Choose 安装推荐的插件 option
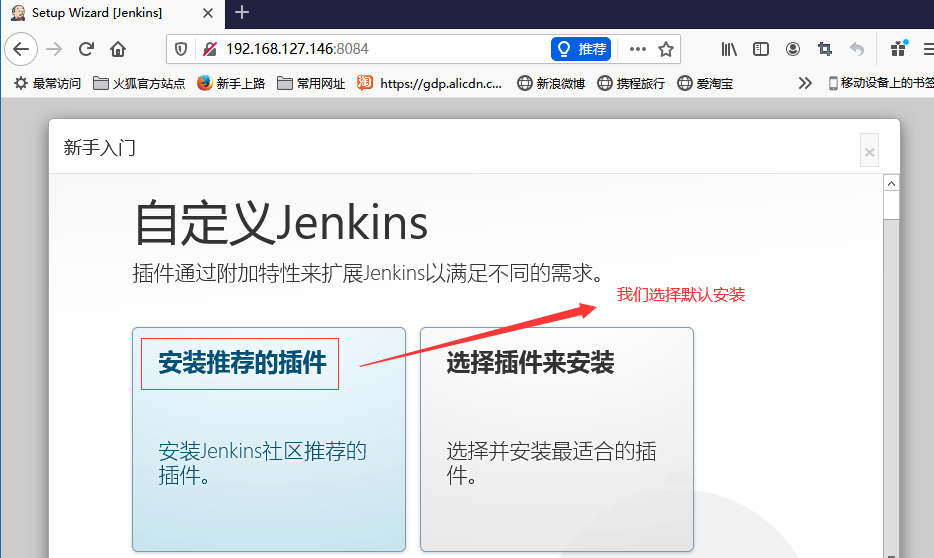The image size is (934, 558). click(268, 440)
